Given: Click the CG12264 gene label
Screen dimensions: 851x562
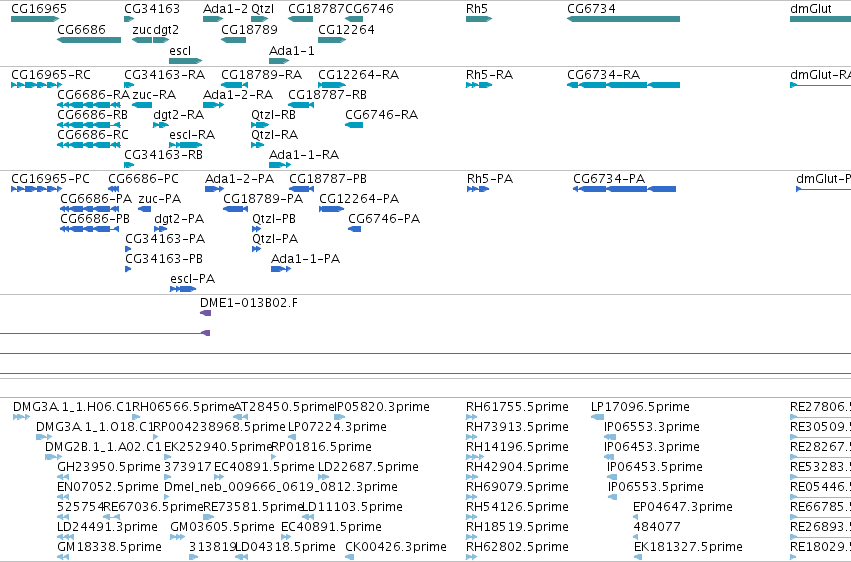Looking at the screenshot, I should 346,30.
